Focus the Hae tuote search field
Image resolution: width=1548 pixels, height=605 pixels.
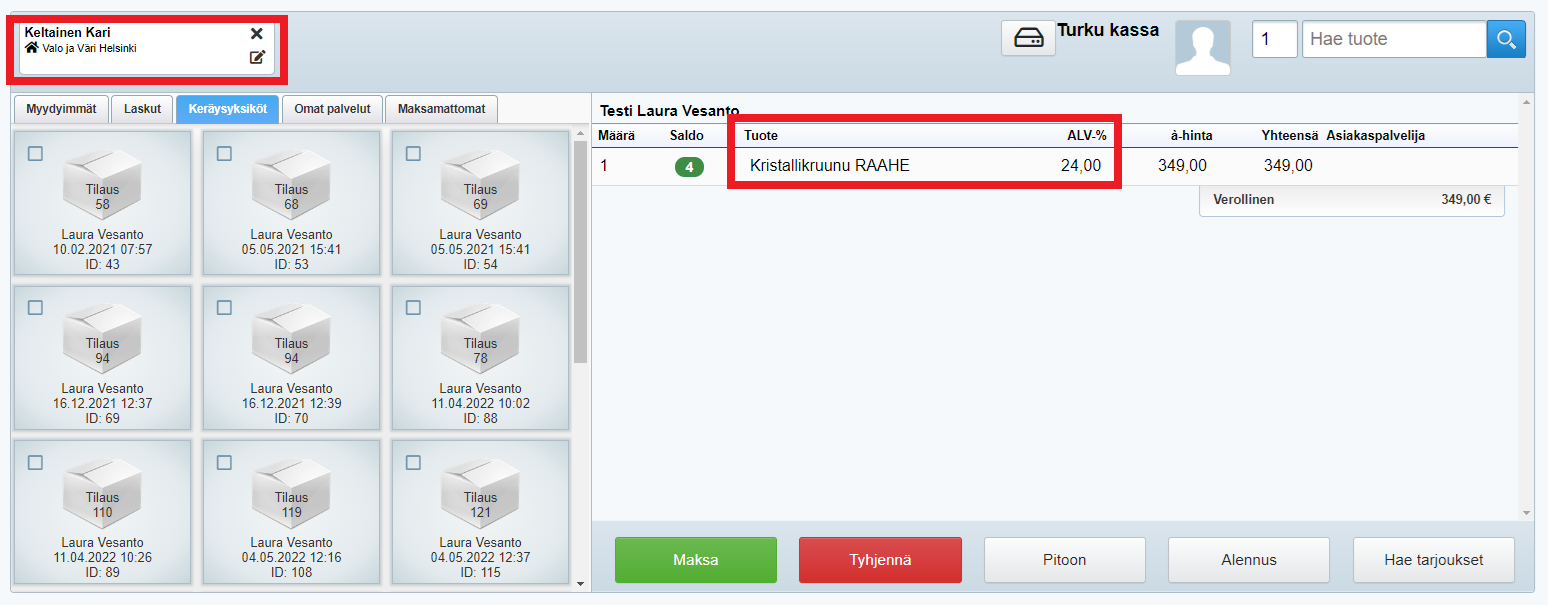[1393, 39]
